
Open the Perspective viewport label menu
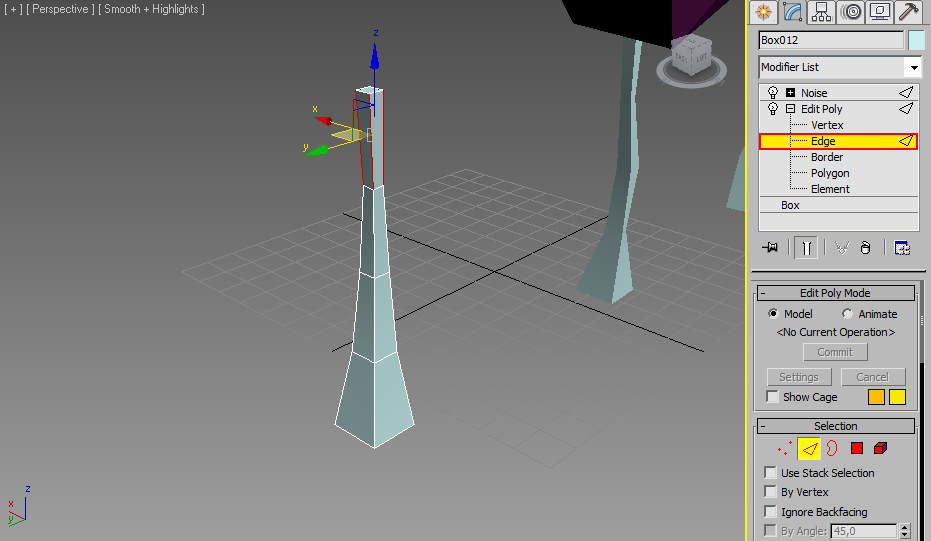click(60, 9)
